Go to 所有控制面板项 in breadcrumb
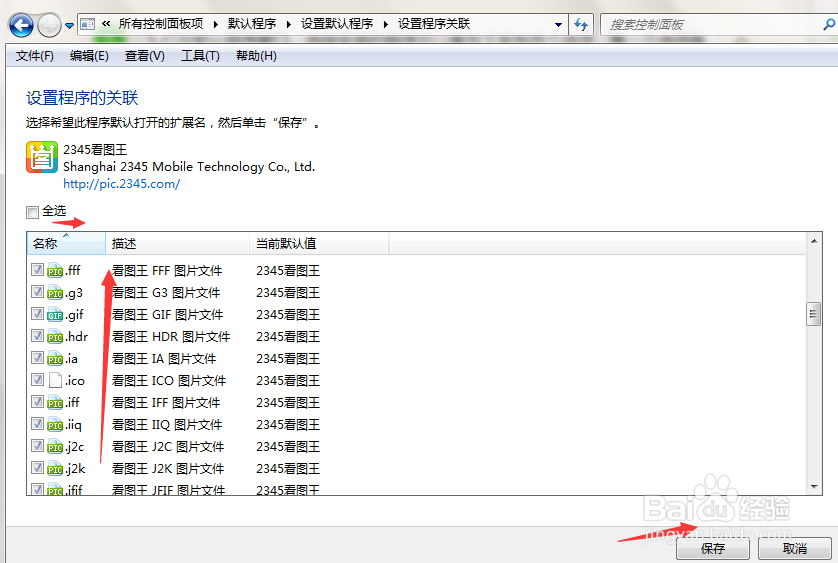The height and width of the screenshot is (563, 838). [x=161, y=24]
